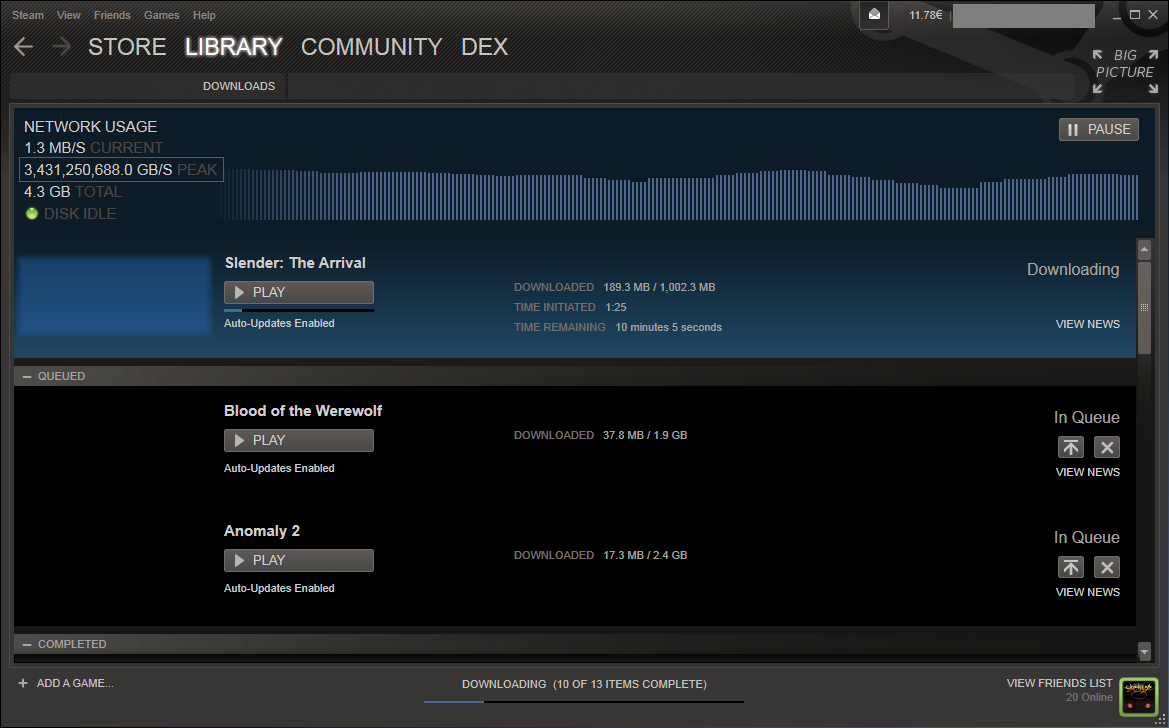Collapse the QUEUED section
This screenshot has height=728, width=1169.
[x=27, y=377]
